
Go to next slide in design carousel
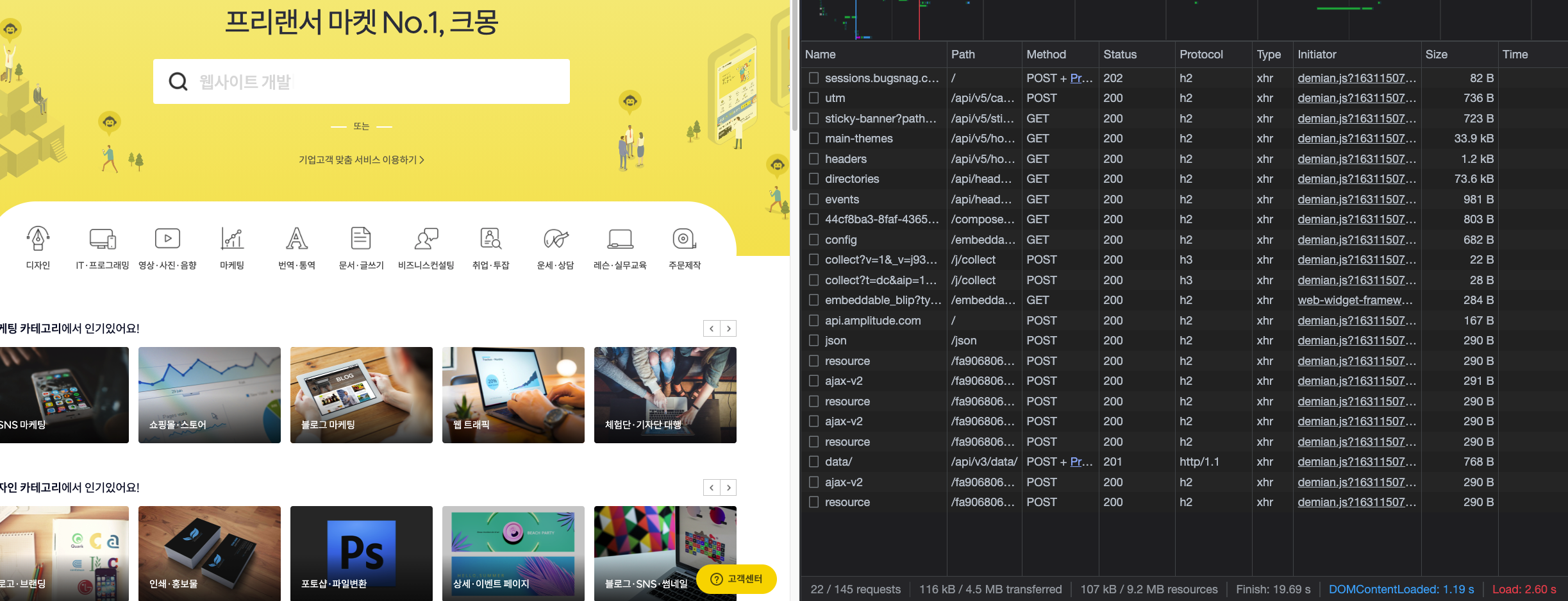(729, 487)
